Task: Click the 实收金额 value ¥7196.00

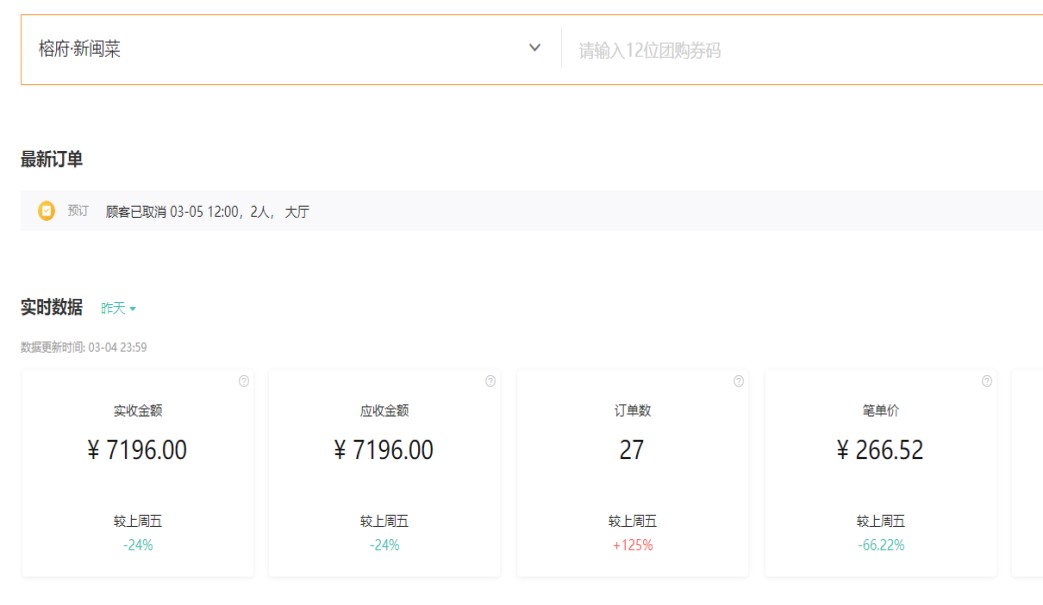Action: point(137,450)
